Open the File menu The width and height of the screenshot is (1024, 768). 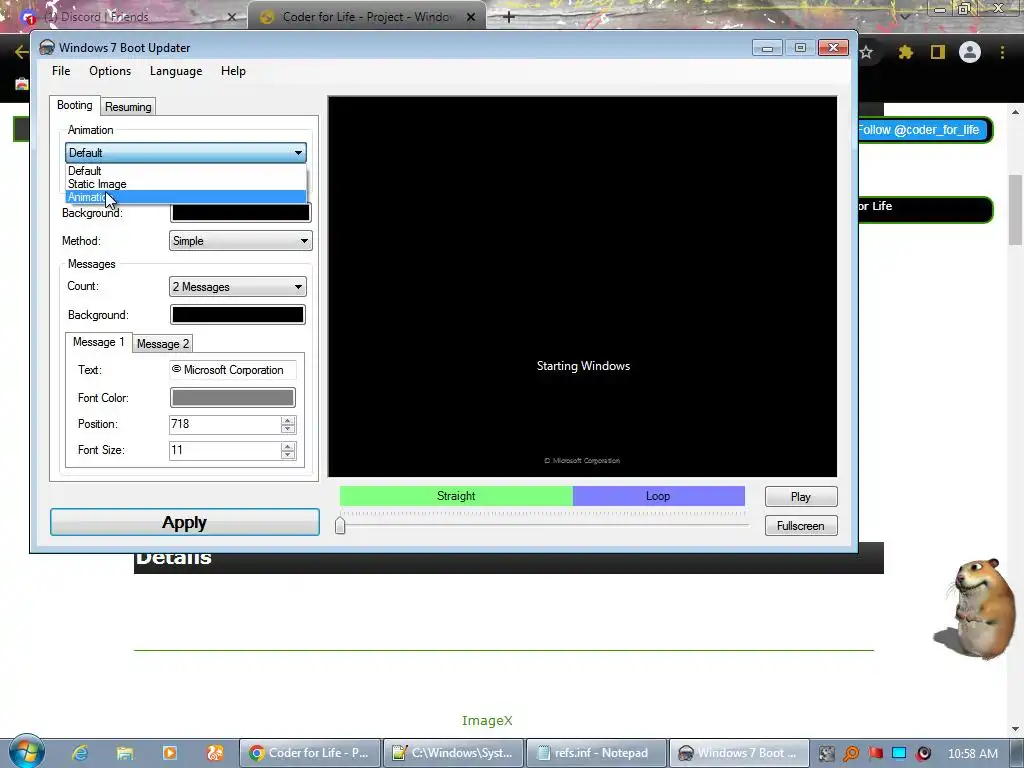click(x=61, y=71)
